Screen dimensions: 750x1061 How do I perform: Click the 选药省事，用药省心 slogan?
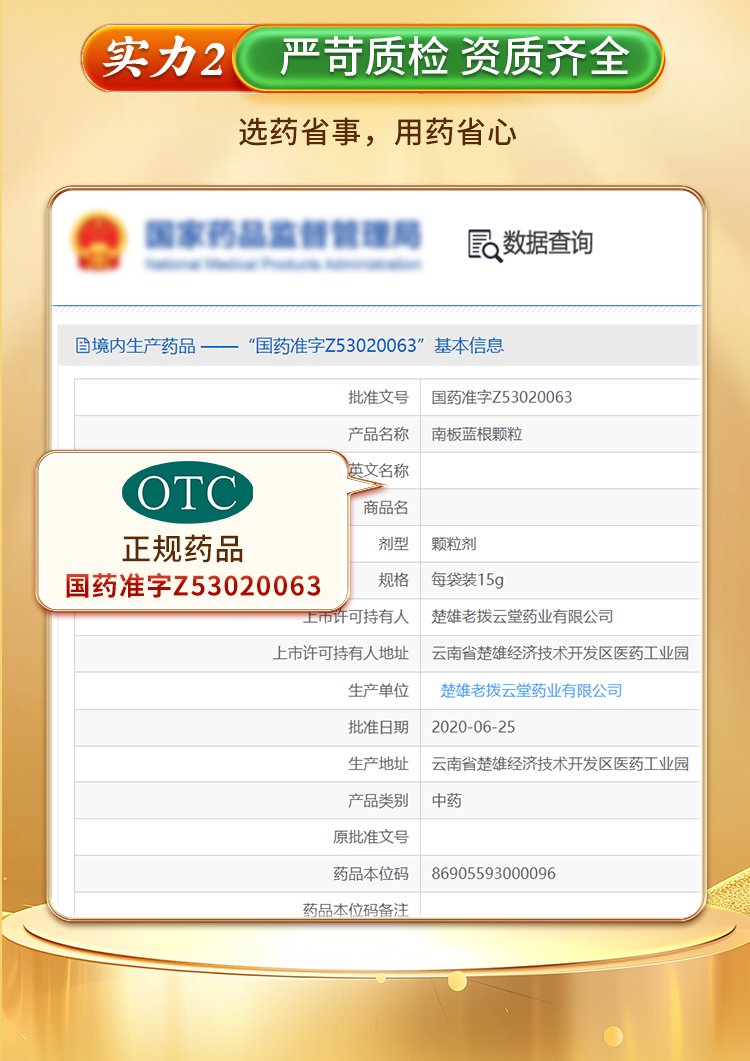tap(377, 132)
